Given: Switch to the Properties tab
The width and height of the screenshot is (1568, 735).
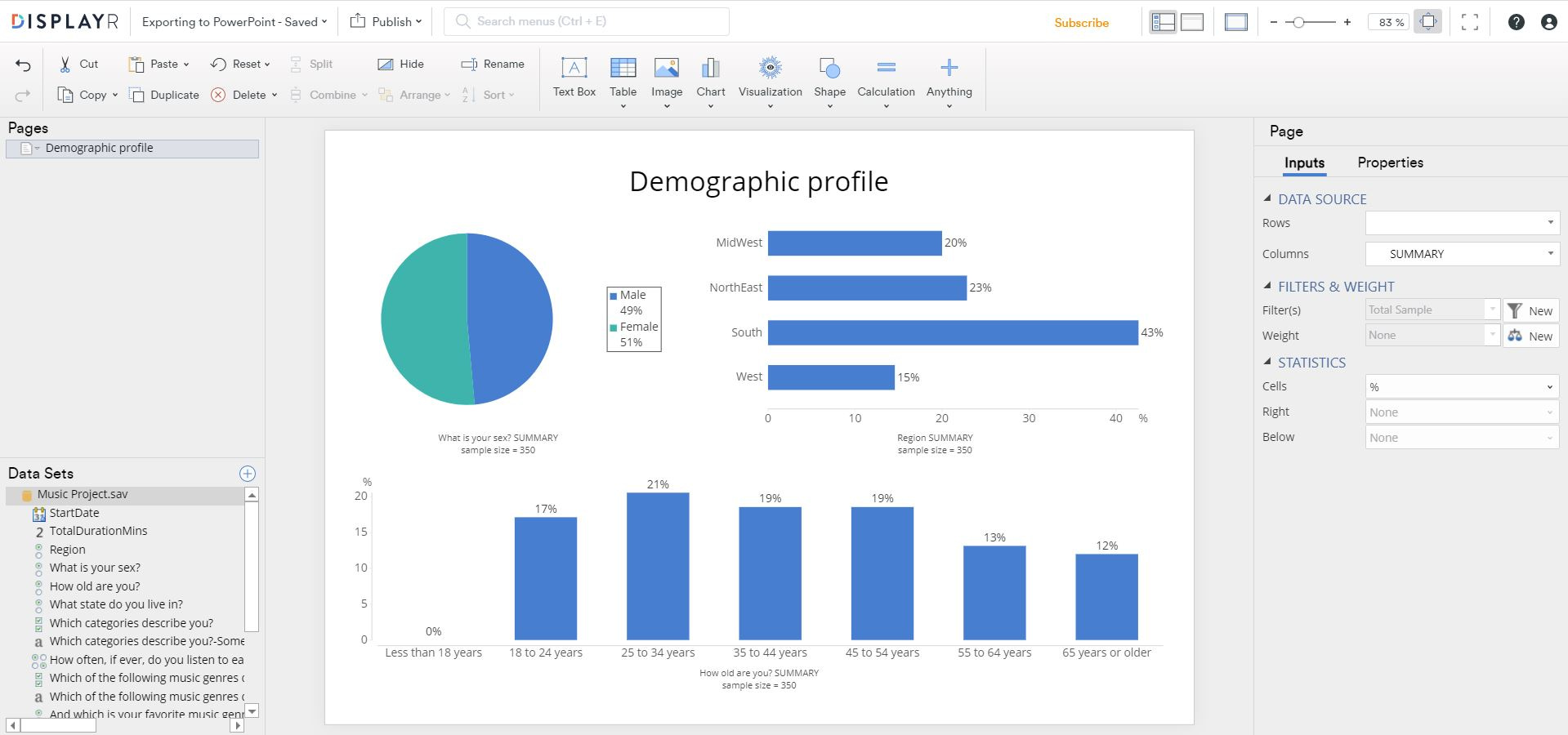Looking at the screenshot, I should point(1390,163).
